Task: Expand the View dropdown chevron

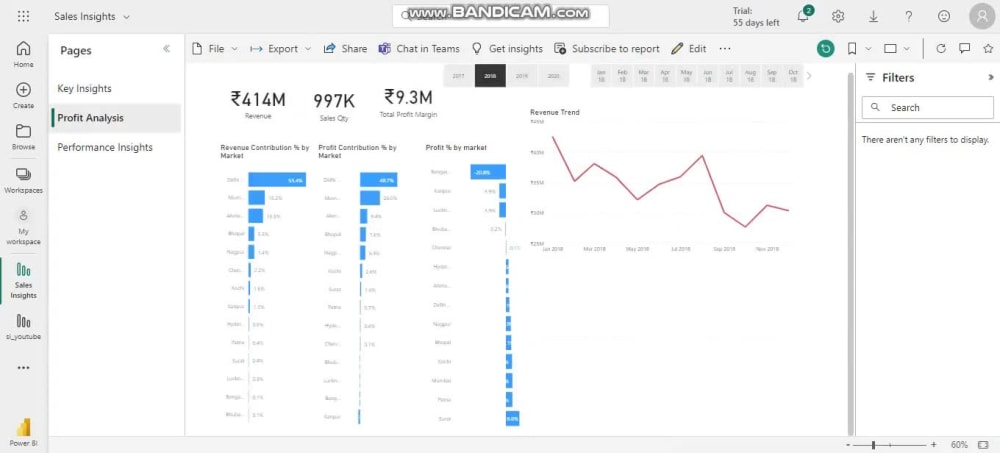Action: click(x=907, y=48)
